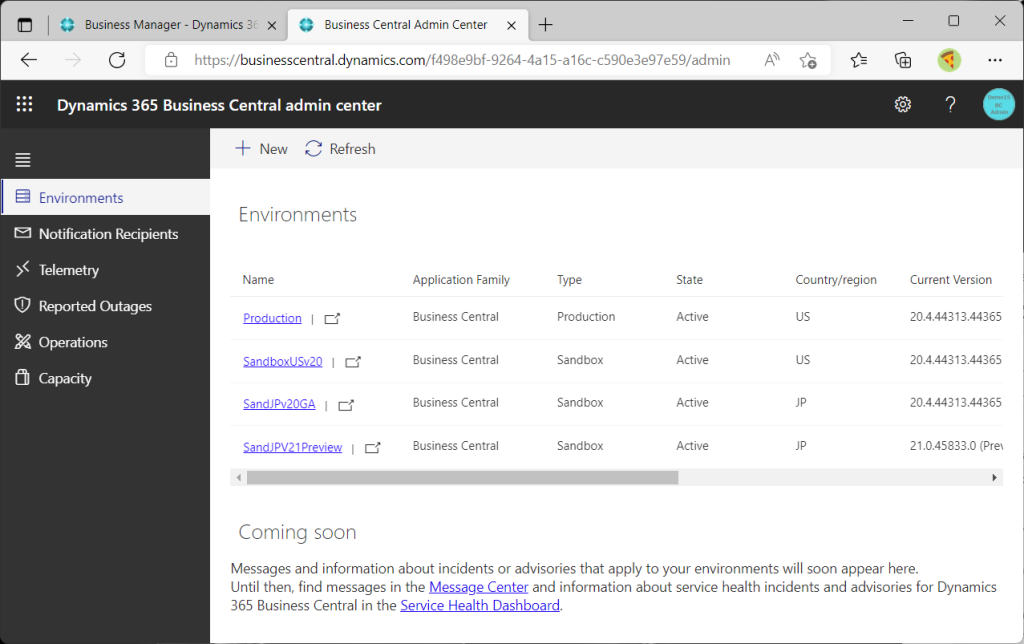Click the State column header
The height and width of the screenshot is (644, 1024).
[690, 280]
